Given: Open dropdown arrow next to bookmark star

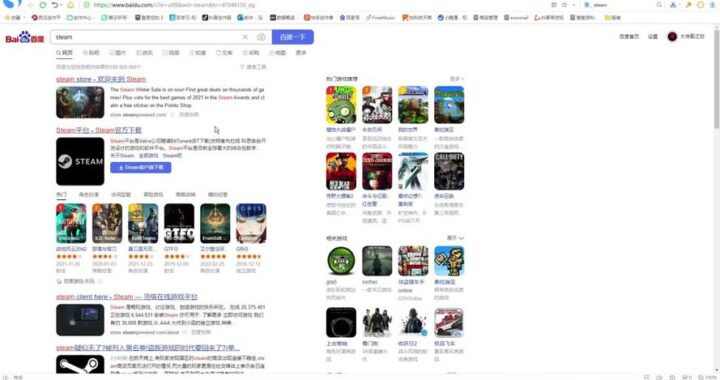Looking at the screenshot, I should pyautogui.click(x=573, y=5).
